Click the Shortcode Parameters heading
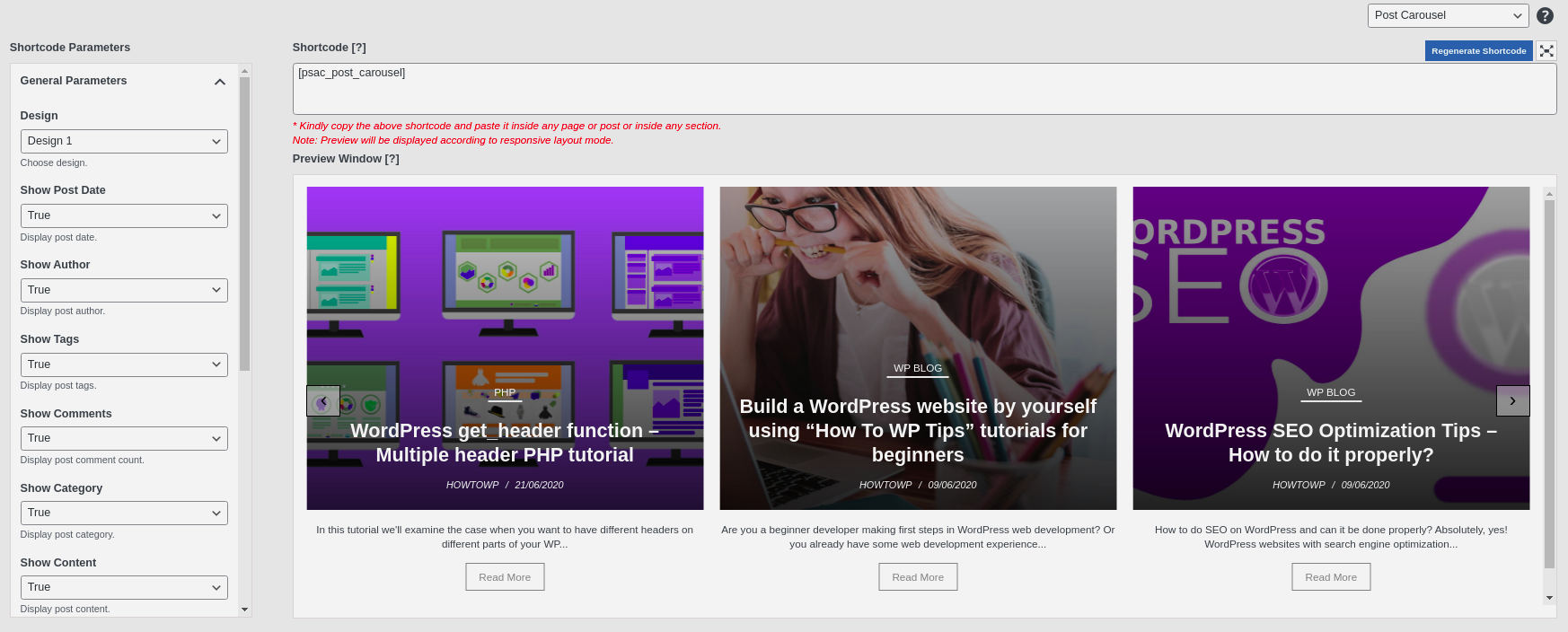This screenshot has width=1568, height=632. (x=70, y=48)
